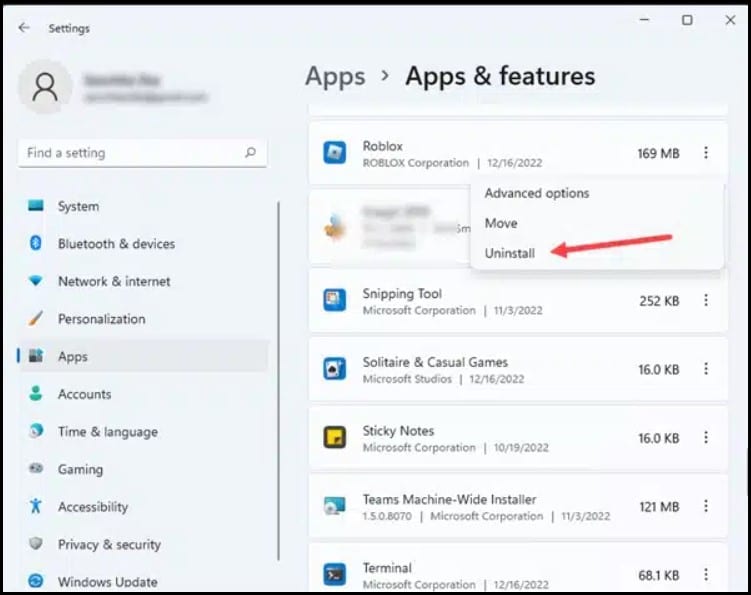
Task: Select the Apps category in sidebar
Action: tap(144, 356)
